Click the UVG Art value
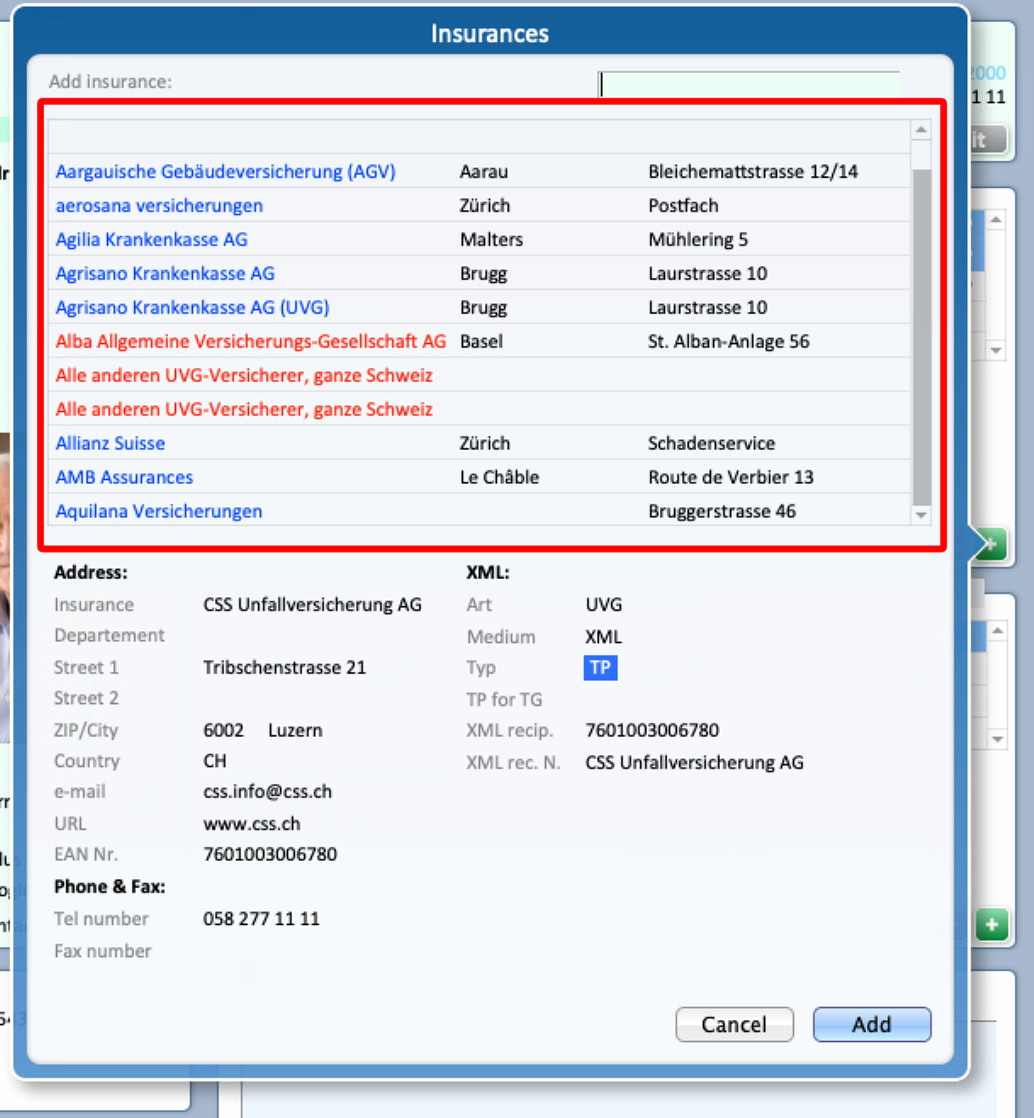The height and width of the screenshot is (1118, 1034). [x=603, y=605]
